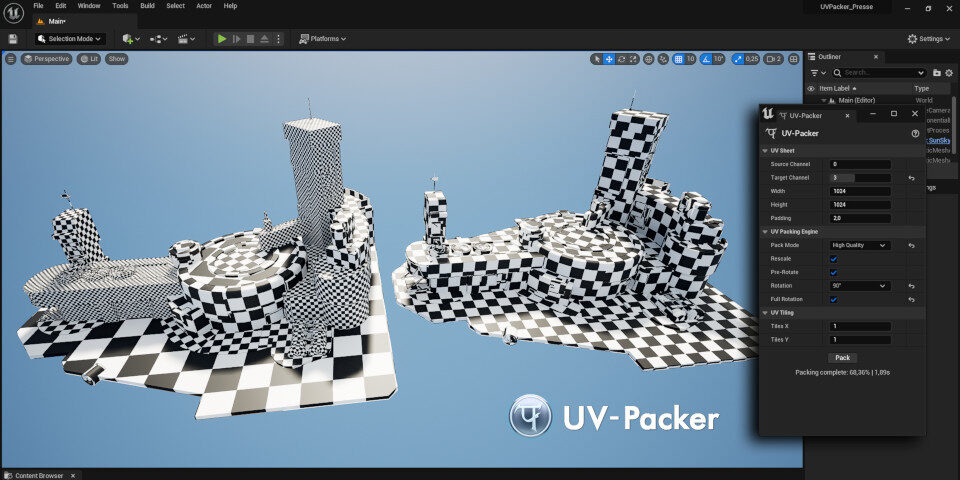
Task: Change scale snap value 0,25
Action: click(x=752, y=59)
